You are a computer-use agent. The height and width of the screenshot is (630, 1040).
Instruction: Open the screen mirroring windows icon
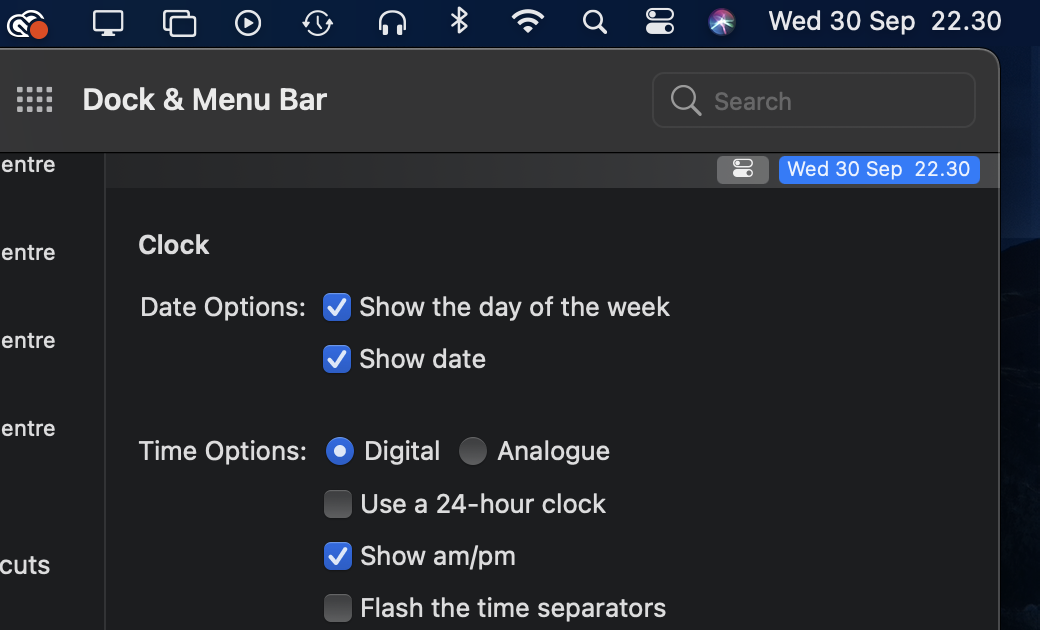click(x=179, y=23)
